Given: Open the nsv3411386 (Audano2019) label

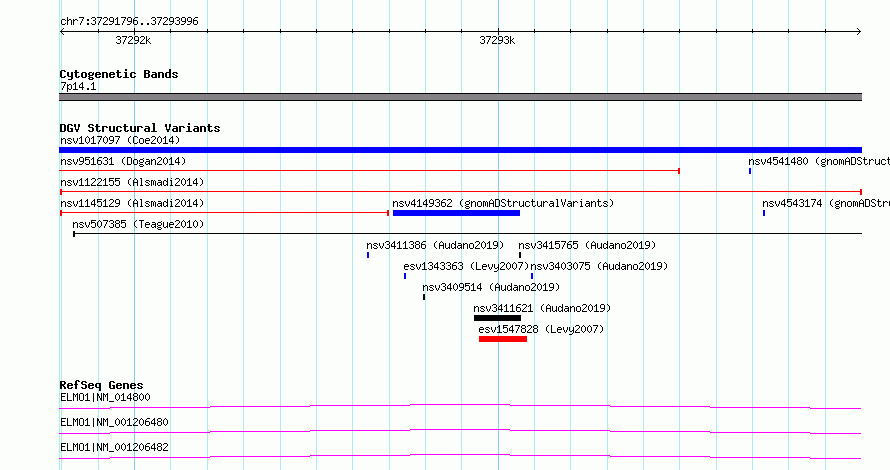Looking at the screenshot, I should pyautogui.click(x=435, y=245).
